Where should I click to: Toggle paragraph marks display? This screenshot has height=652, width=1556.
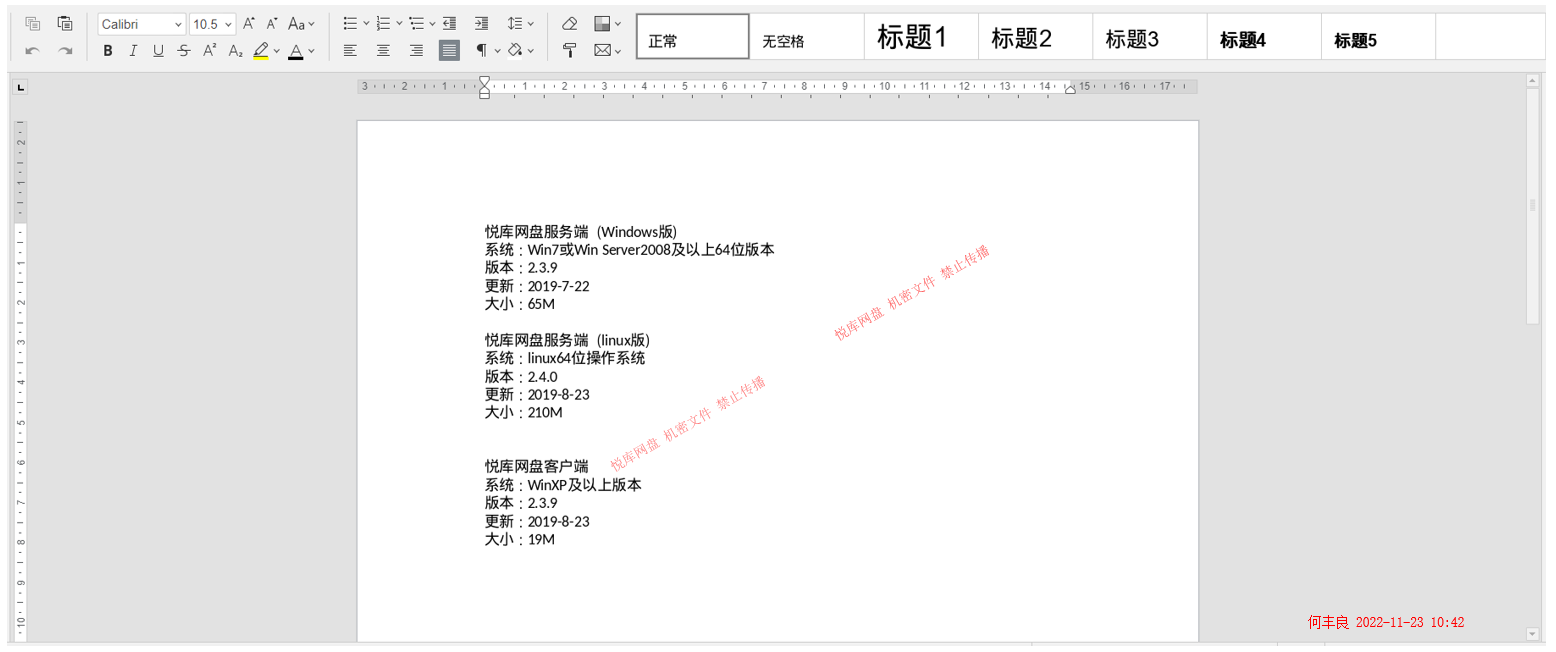coord(481,50)
